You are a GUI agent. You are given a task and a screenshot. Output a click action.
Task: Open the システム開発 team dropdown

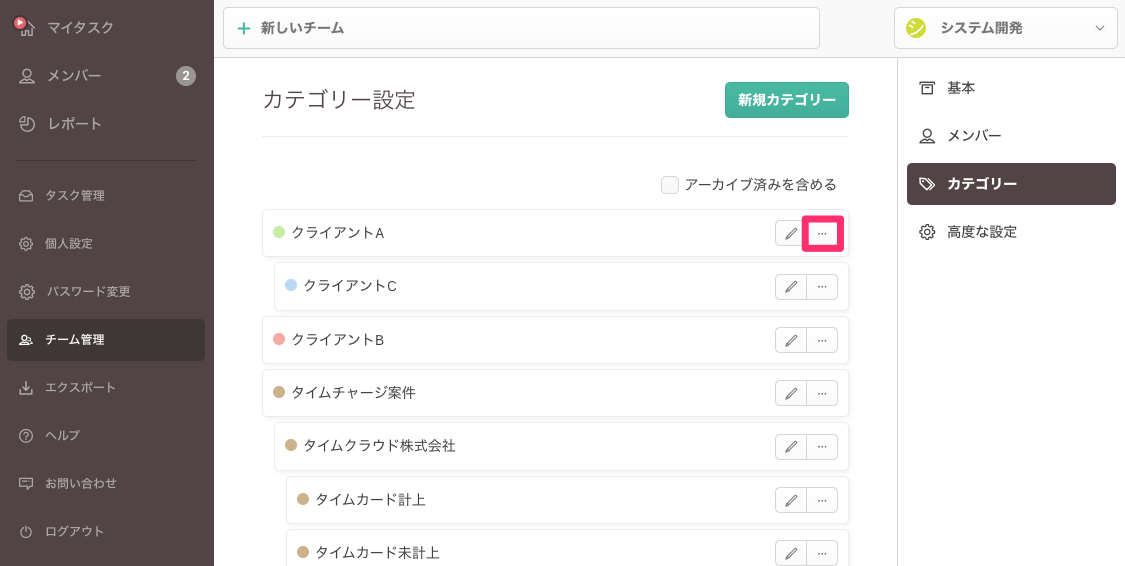1005,28
